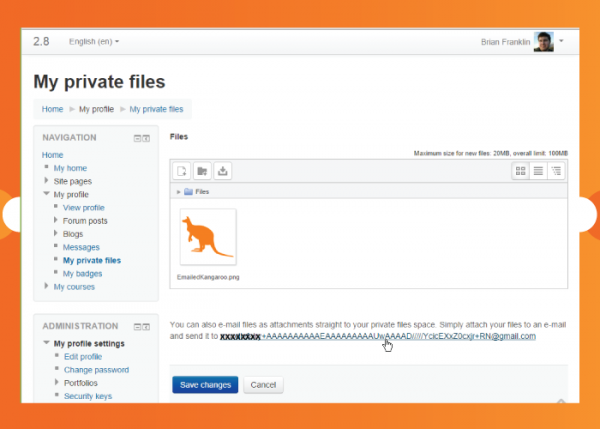Image resolution: width=600 pixels, height=429 pixels.
Task: Expand the My courses tree node
Action: click(46, 286)
